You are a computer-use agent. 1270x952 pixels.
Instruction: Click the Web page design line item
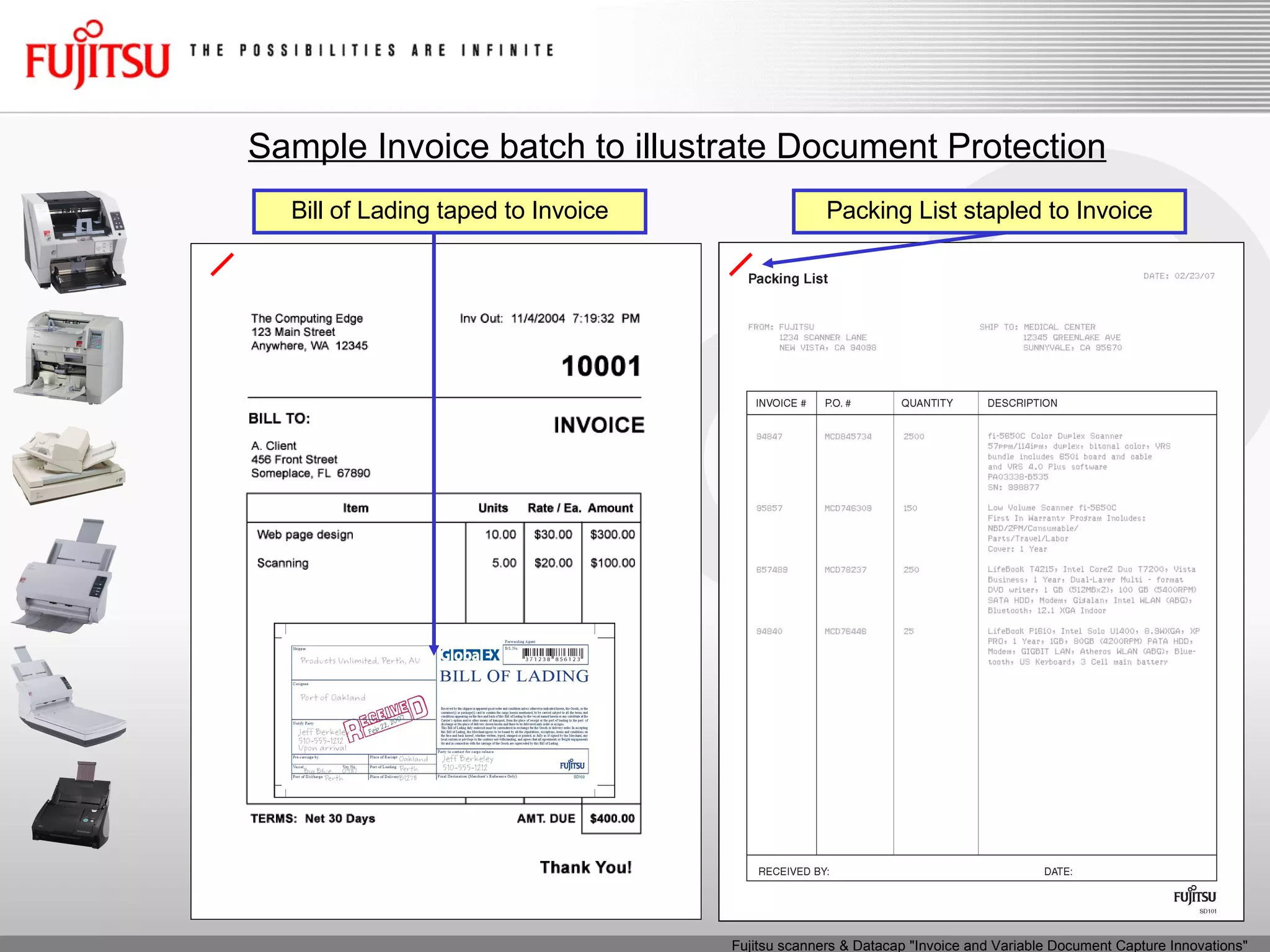(x=305, y=535)
